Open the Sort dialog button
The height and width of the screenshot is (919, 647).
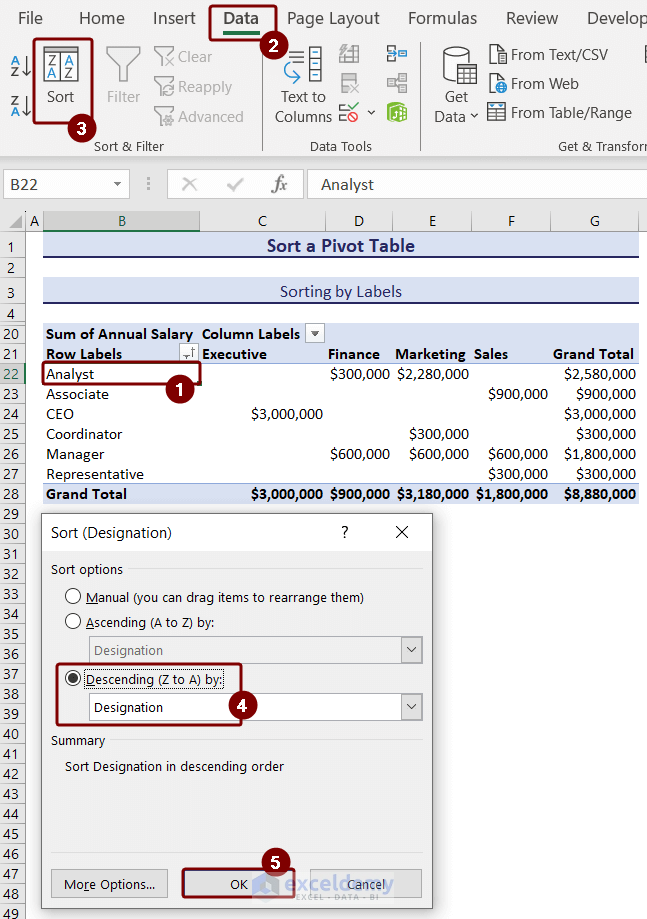pos(61,76)
